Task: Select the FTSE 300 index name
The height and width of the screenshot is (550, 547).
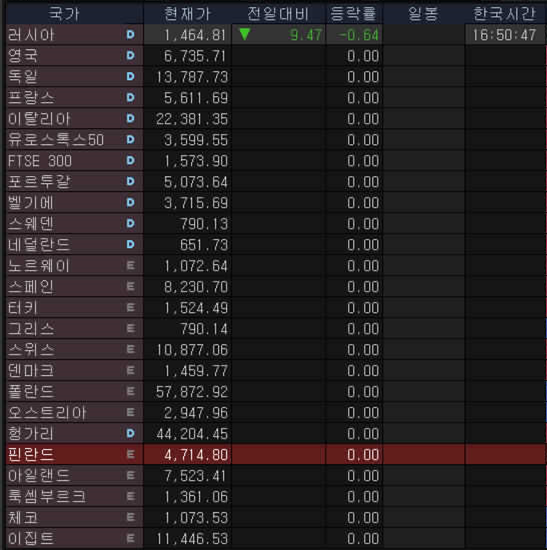Action: point(40,161)
